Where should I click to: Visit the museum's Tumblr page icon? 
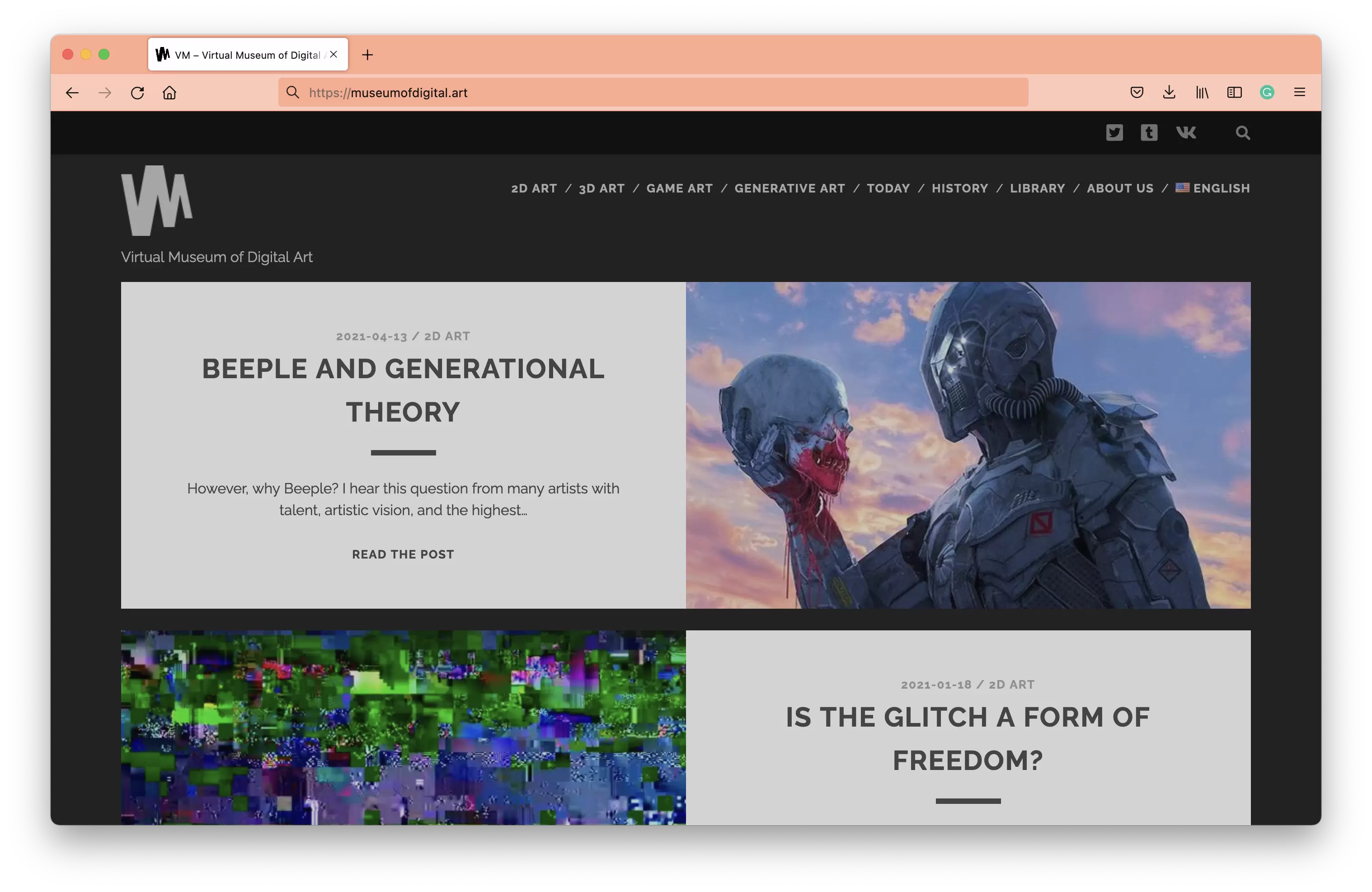[1149, 132]
